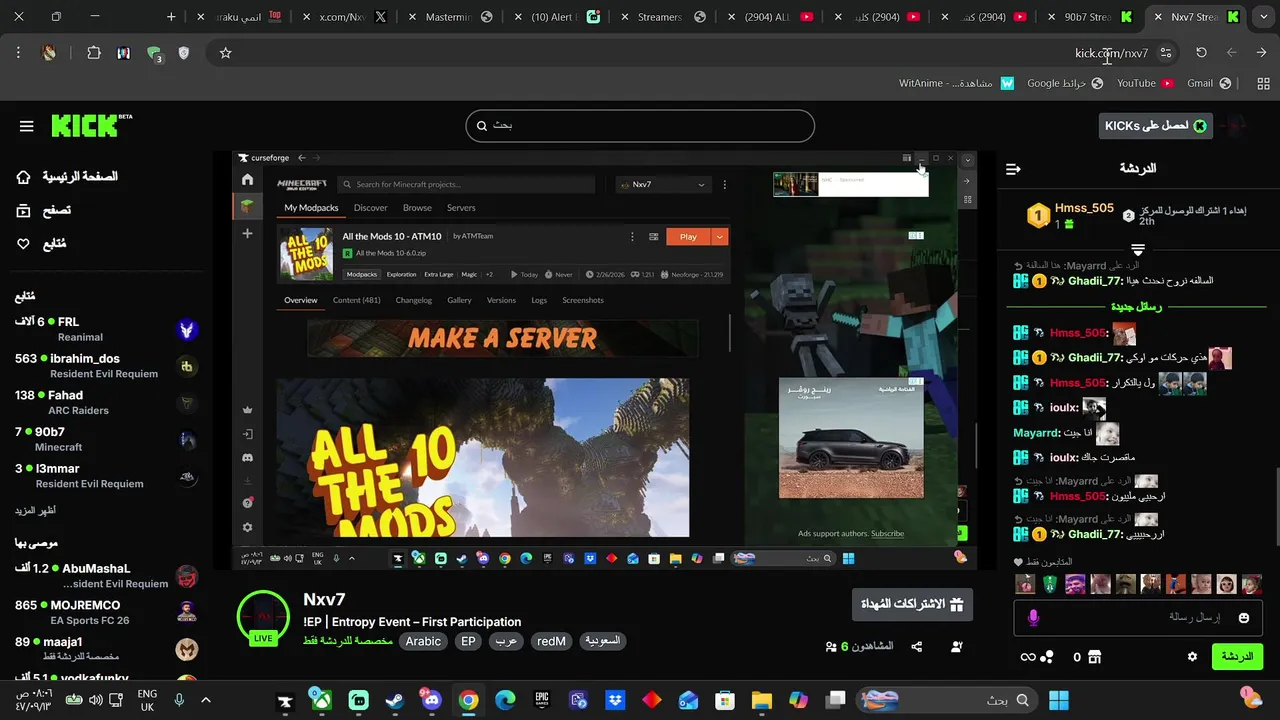This screenshot has height=720, width=1280.
Task: Open maaja1 recommended channel
Action: pyautogui.click(x=106, y=649)
